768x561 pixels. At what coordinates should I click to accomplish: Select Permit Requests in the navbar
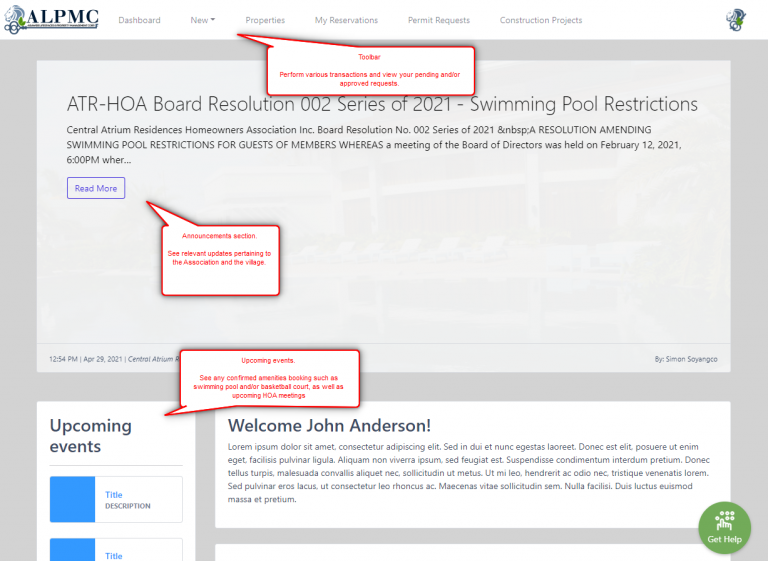438,20
